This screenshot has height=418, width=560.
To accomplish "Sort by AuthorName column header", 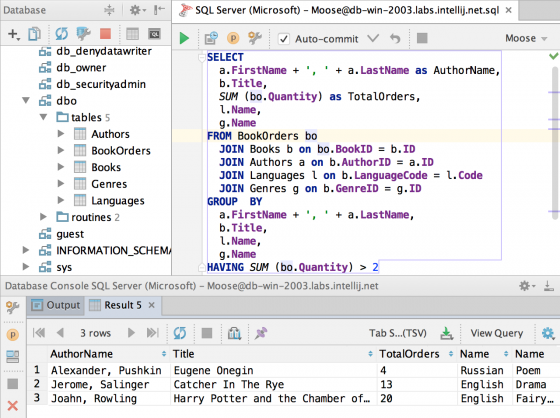I will click(x=109, y=354).
